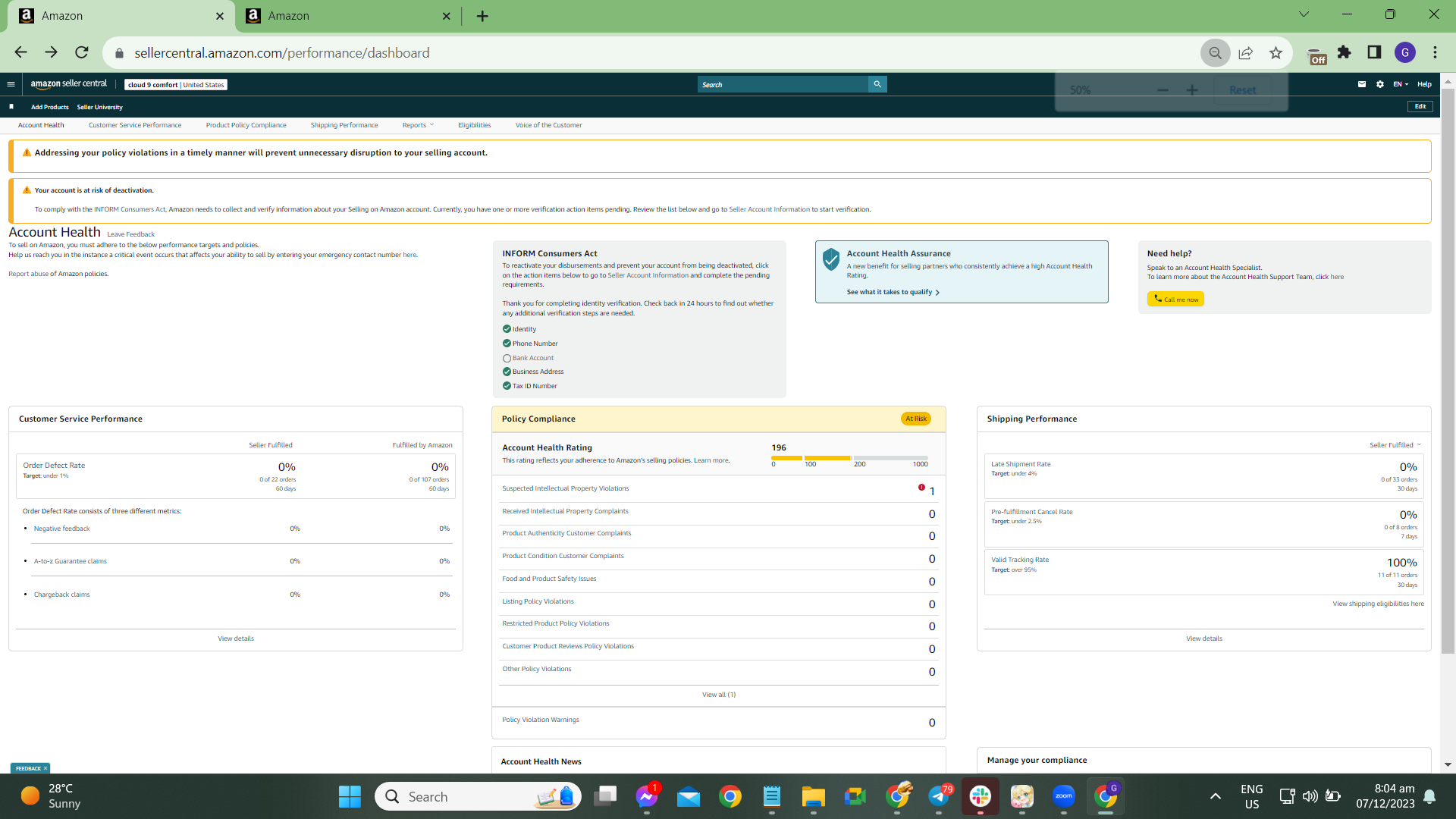
Task: Click View shipping eligibilities here
Action: click(1378, 604)
